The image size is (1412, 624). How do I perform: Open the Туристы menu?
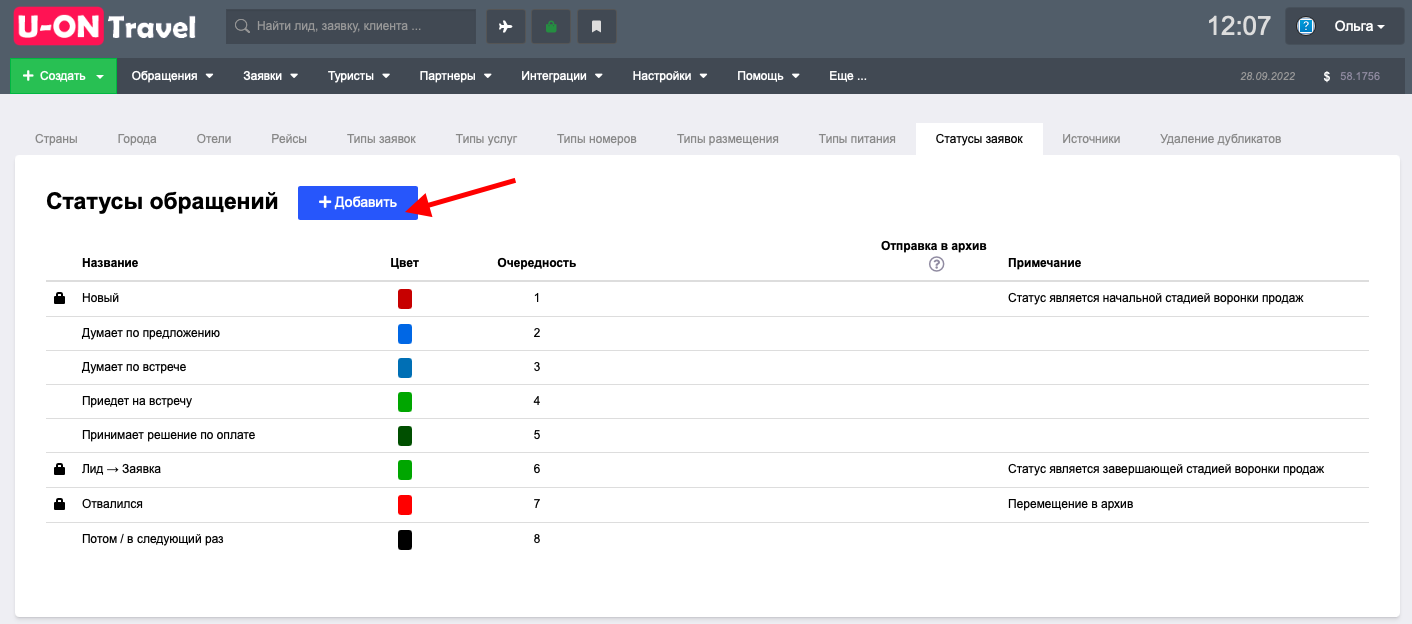pos(359,76)
